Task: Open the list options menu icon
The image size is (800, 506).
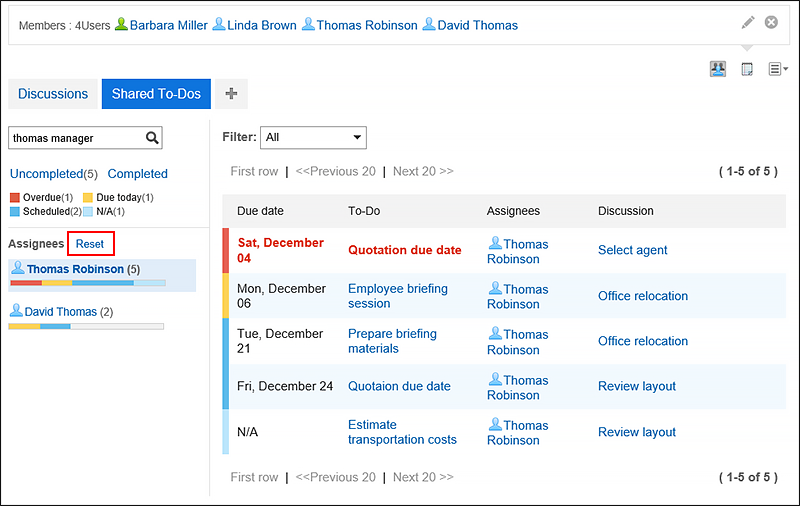Action: coord(778,69)
